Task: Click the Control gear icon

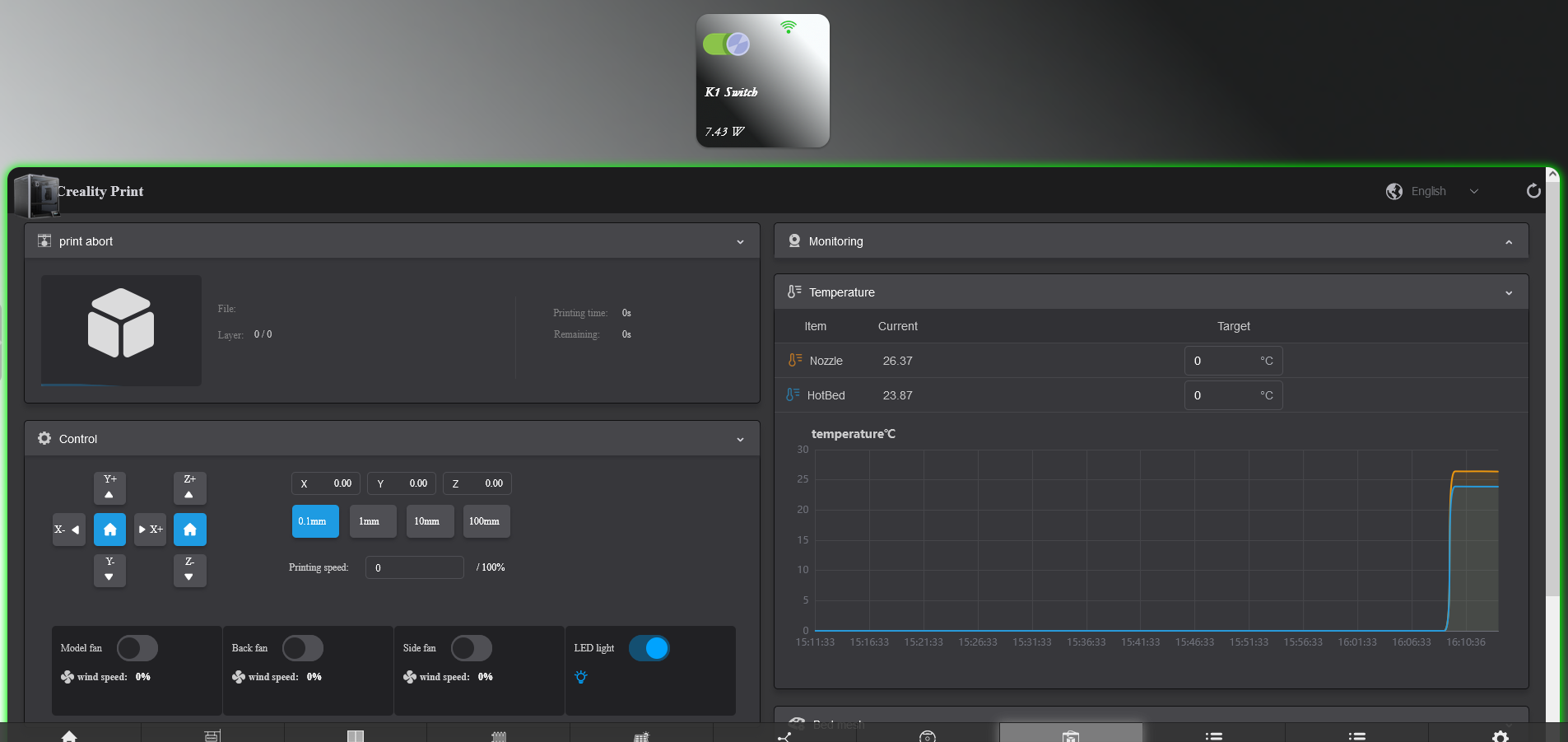Action: pos(44,438)
